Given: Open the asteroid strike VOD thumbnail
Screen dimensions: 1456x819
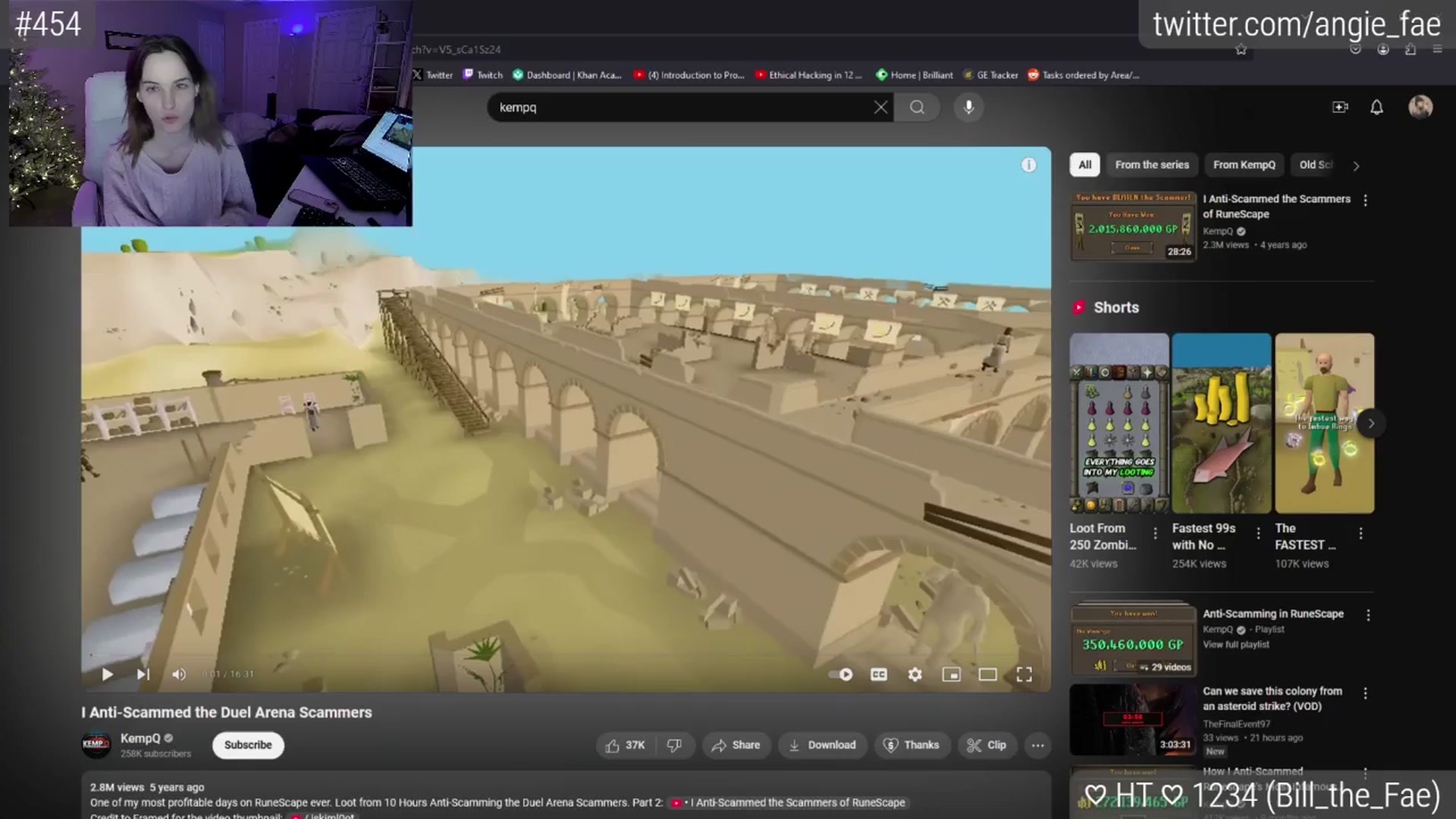Looking at the screenshot, I should pyautogui.click(x=1133, y=720).
